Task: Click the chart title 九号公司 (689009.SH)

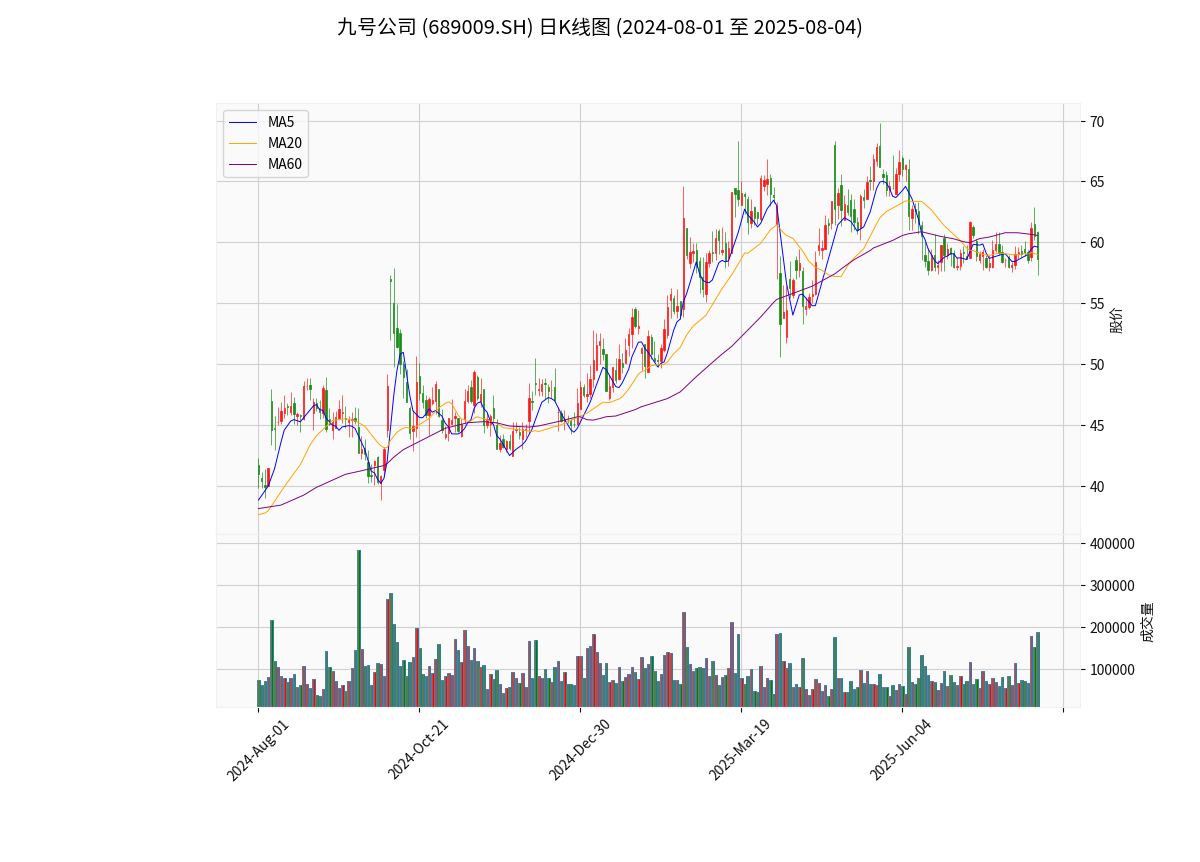Action: (599, 27)
